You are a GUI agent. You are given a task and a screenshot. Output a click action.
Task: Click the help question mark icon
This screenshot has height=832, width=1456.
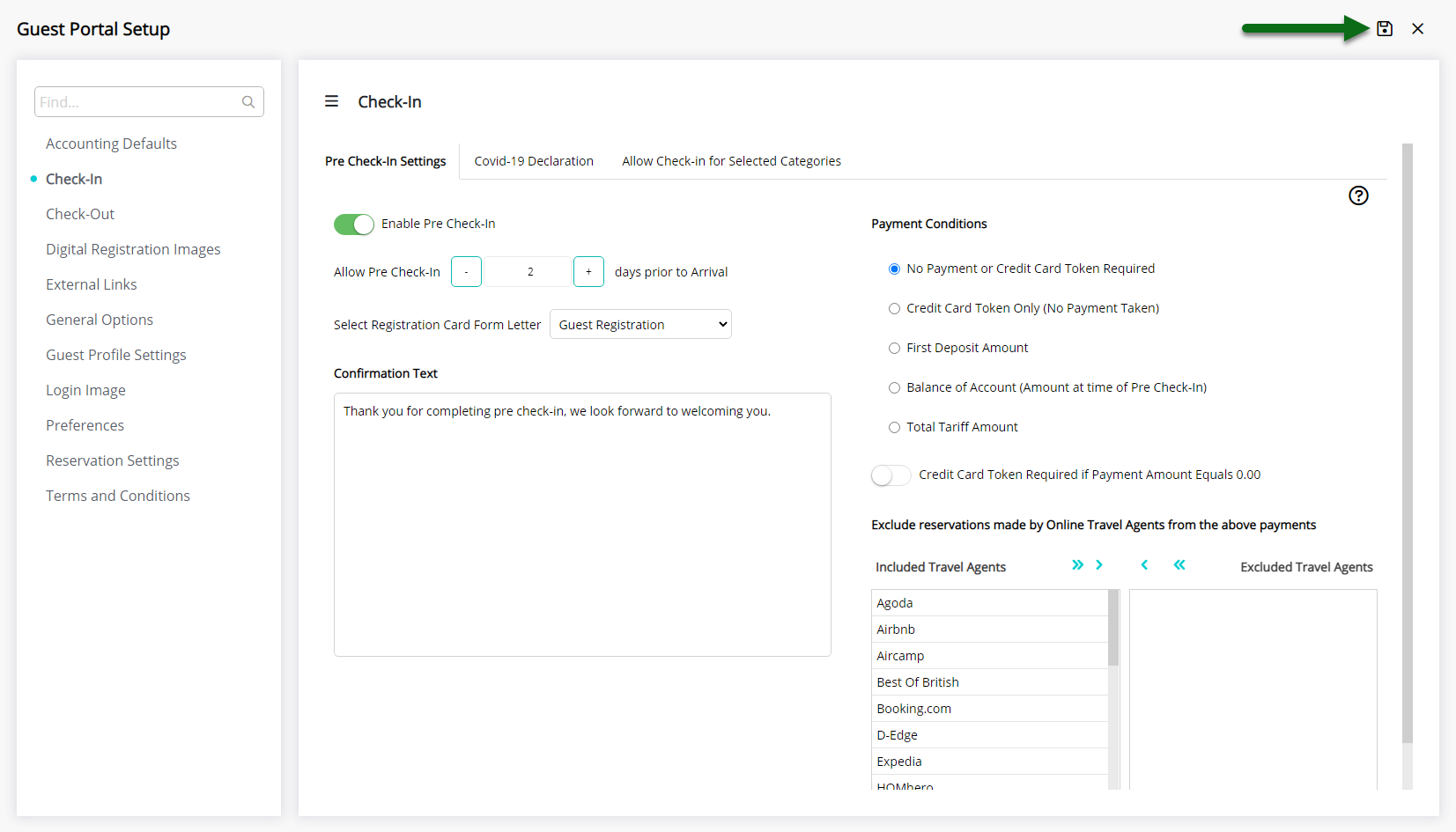pyautogui.click(x=1358, y=195)
